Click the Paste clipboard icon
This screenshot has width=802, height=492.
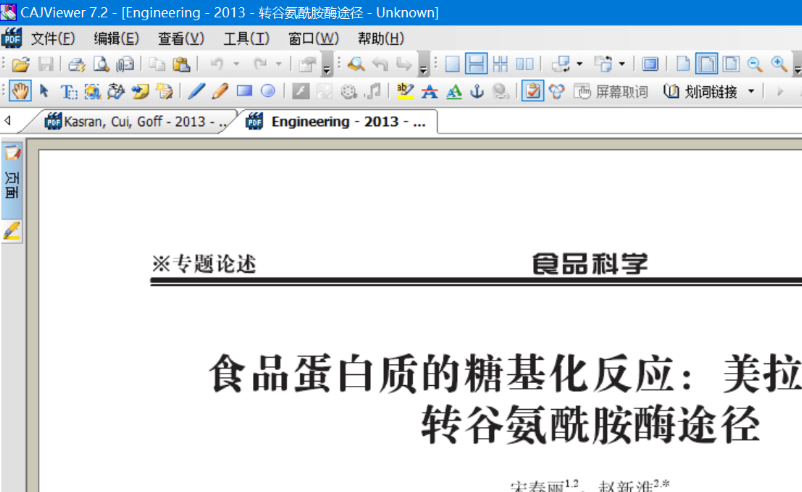click(x=181, y=64)
